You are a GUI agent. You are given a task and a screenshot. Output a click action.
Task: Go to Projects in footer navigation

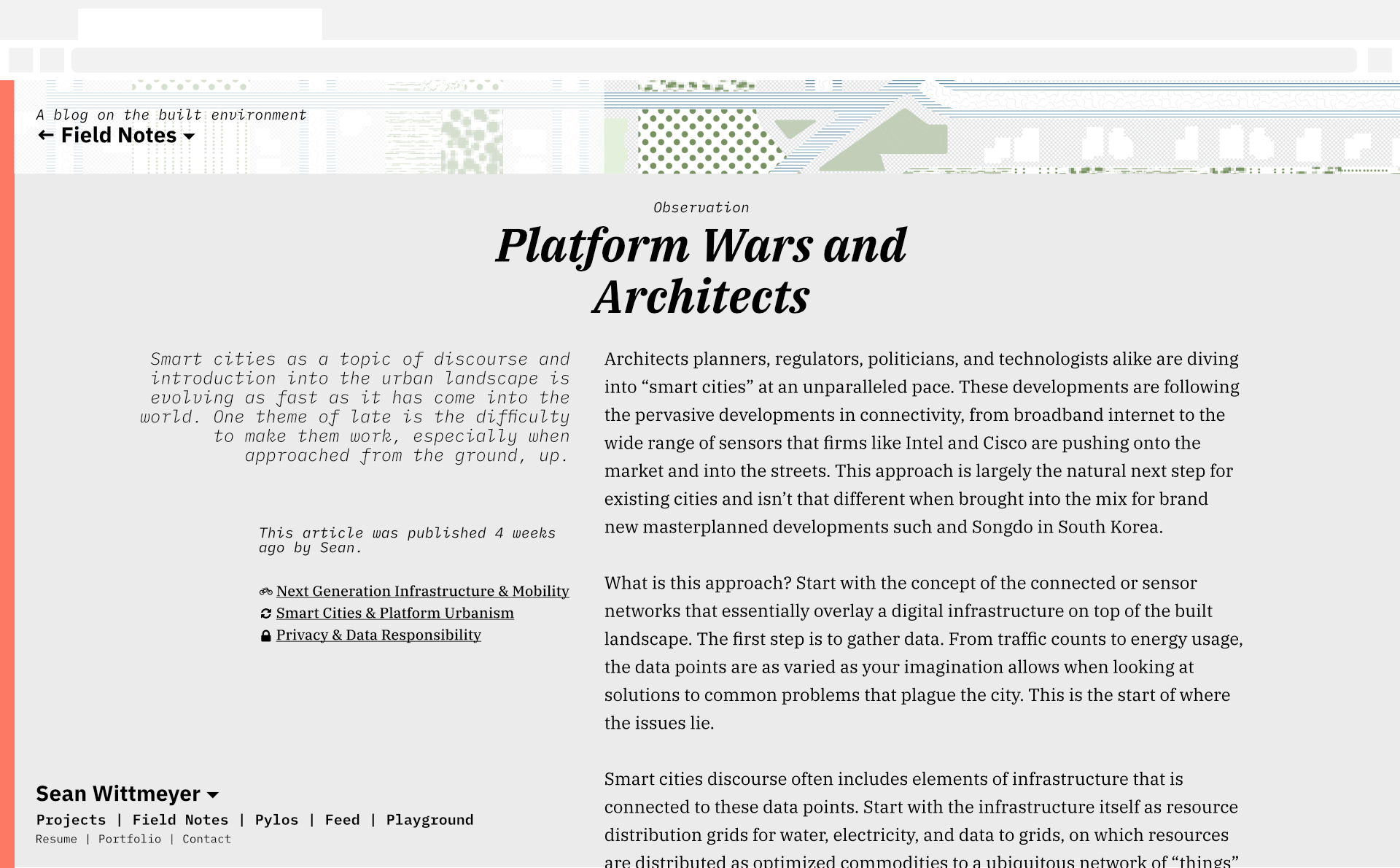(x=71, y=820)
